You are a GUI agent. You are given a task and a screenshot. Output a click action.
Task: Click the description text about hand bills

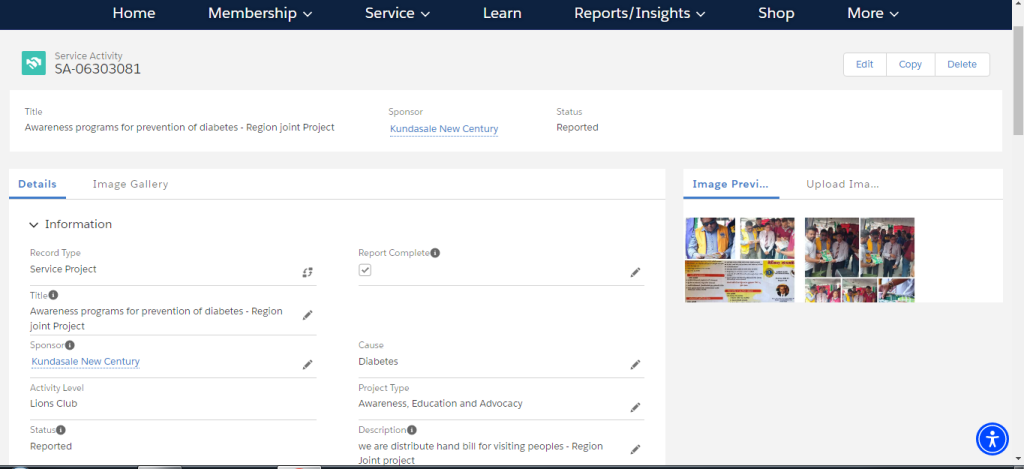pos(481,453)
